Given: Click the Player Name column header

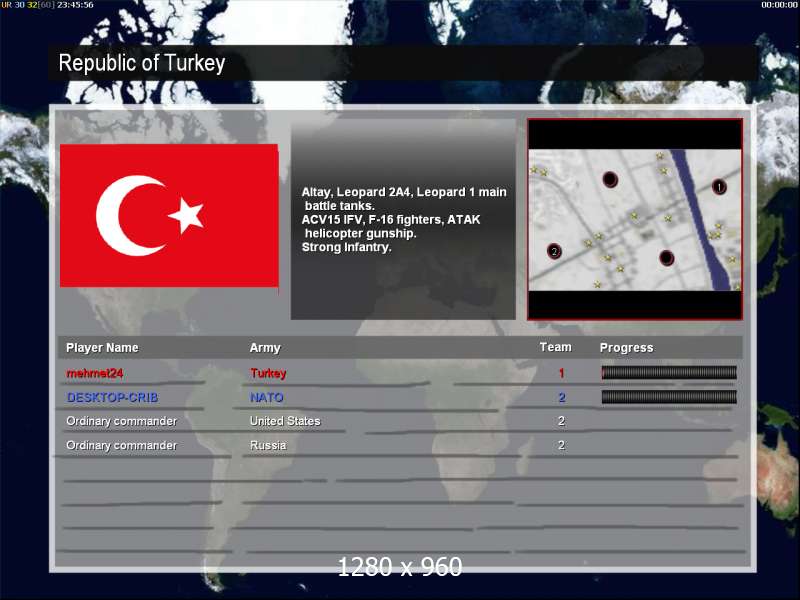Looking at the screenshot, I should pyautogui.click(x=102, y=348).
